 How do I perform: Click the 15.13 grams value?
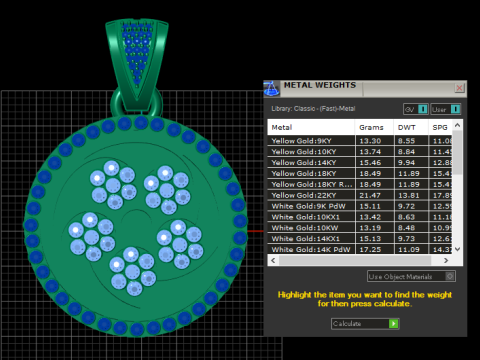pyautogui.click(x=370, y=239)
